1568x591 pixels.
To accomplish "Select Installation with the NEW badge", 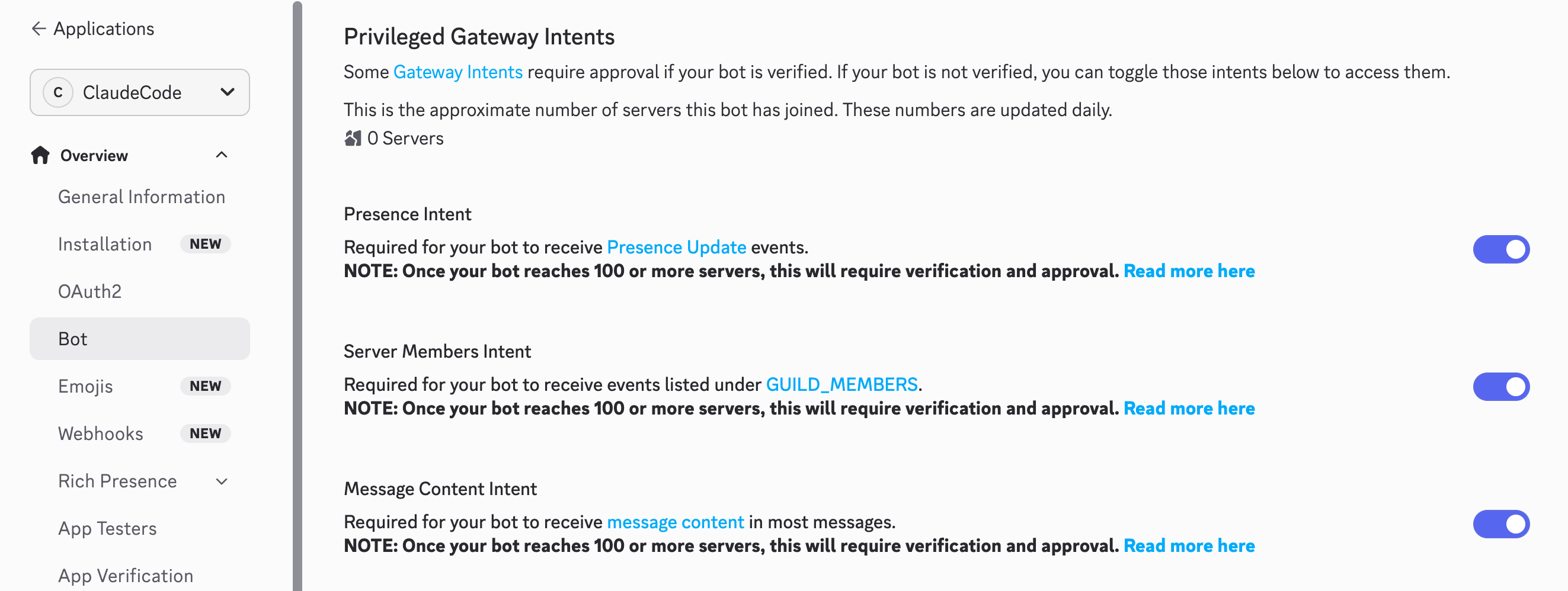I will 105,244.
